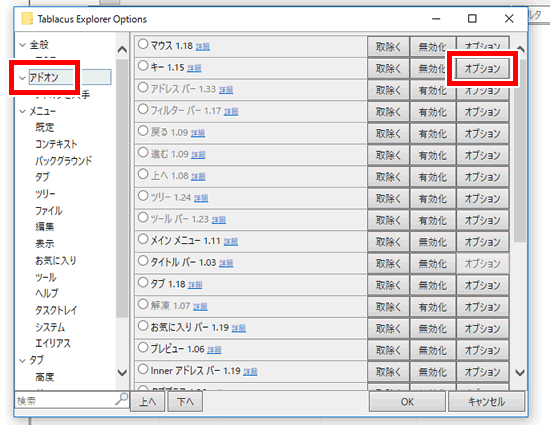
Task: Collapse the メニュー tree node chevron
Action: 22,112
